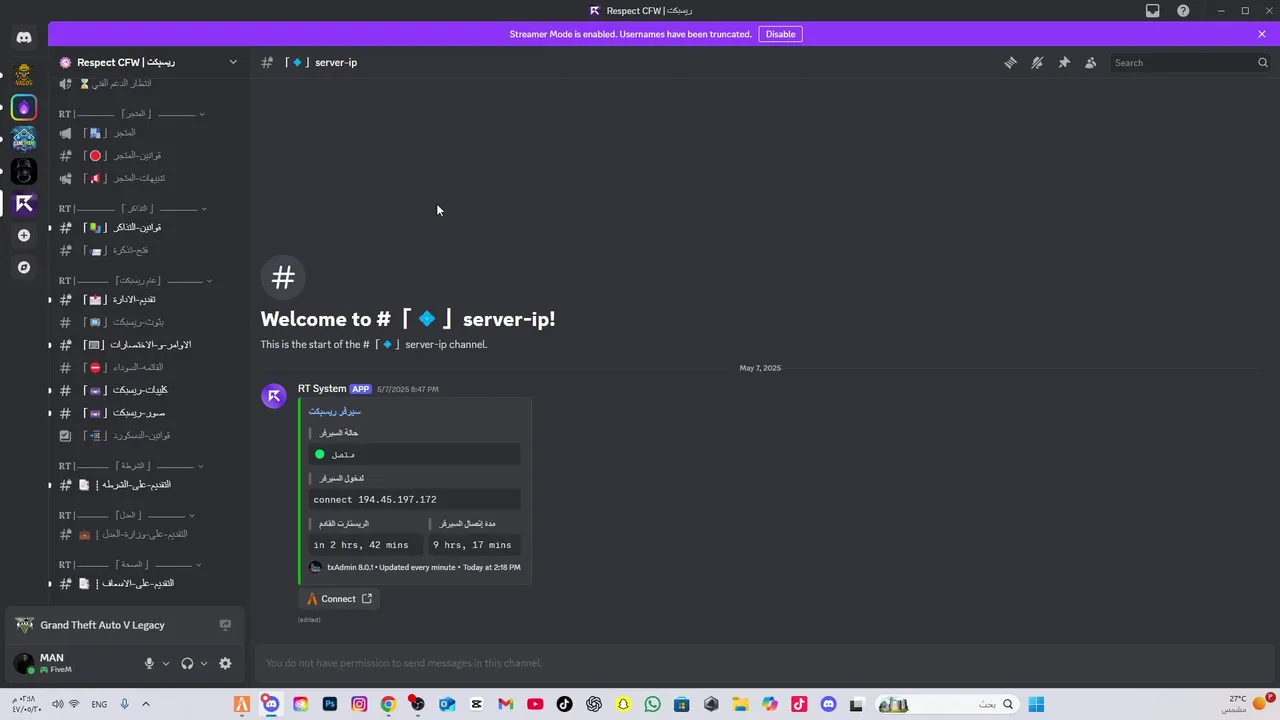Open the black padlock server icon
This screenshot has height=720, width=1280.
(x=24, y=171)
